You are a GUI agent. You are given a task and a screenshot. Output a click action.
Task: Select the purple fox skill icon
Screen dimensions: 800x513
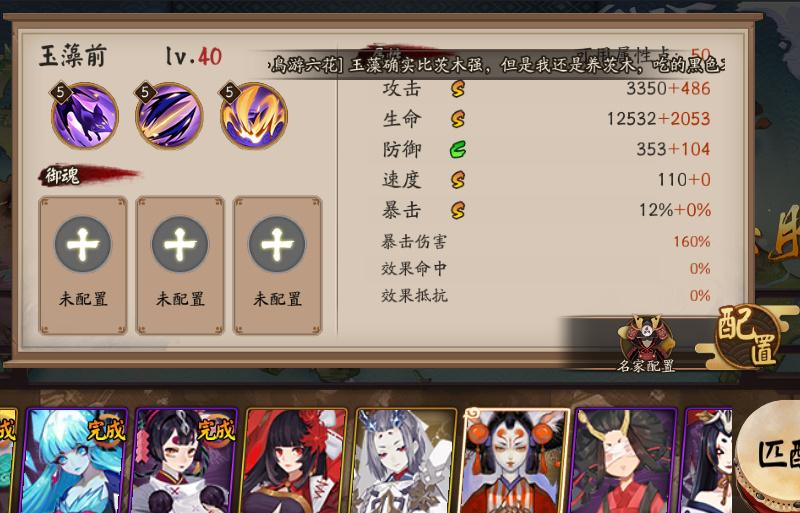point(85,116)
